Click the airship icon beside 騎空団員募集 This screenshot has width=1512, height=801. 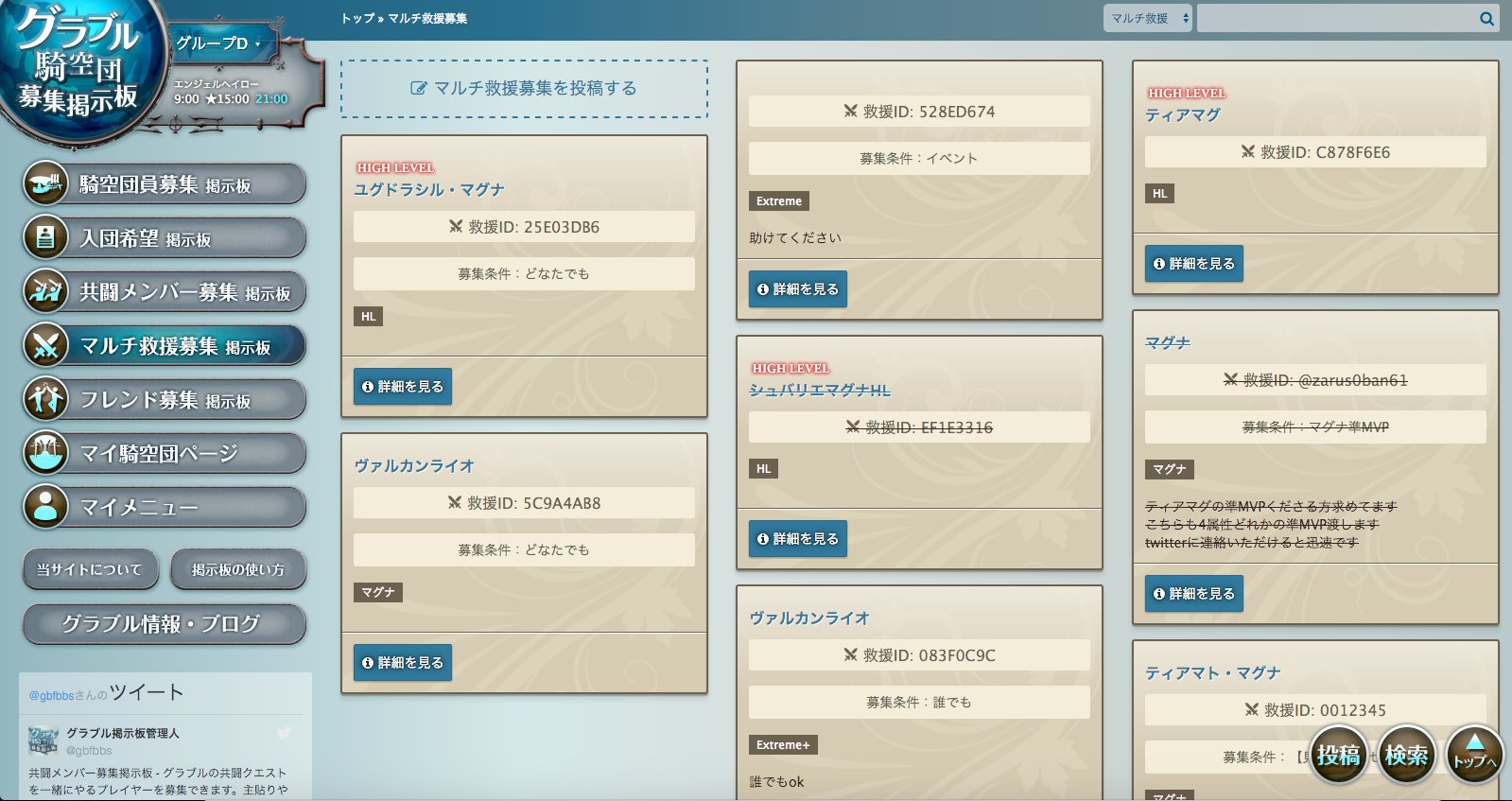pyautogui.click(x=45, y=183)
